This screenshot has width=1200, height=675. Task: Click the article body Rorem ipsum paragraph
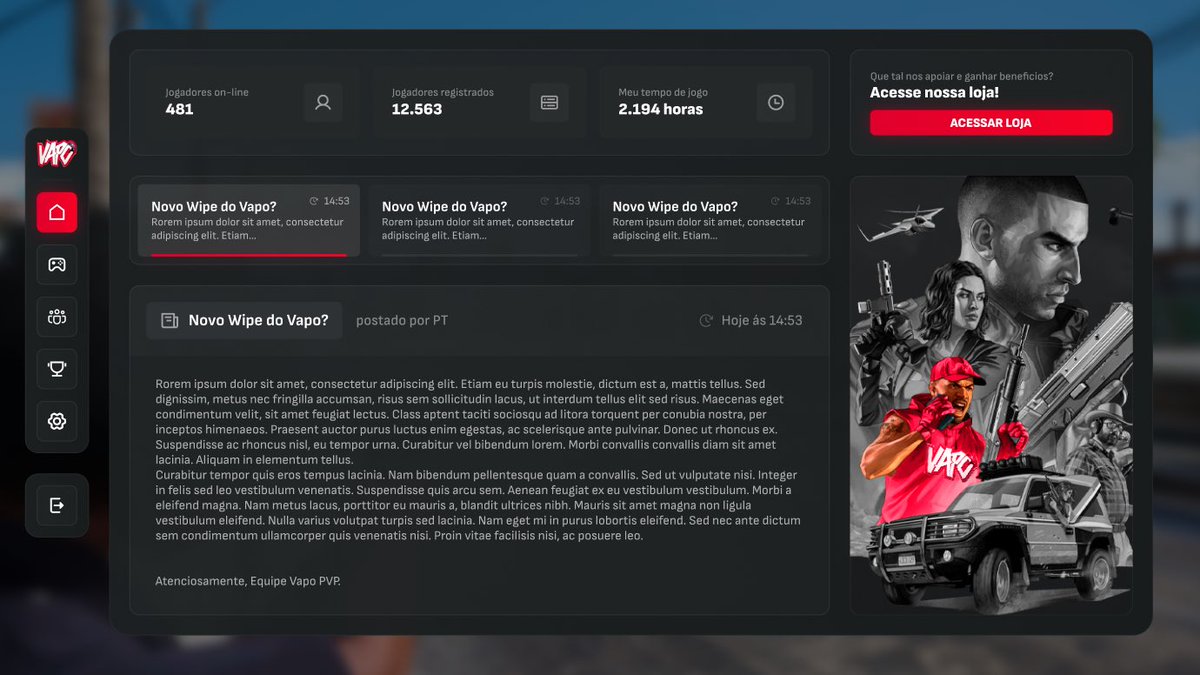479,459
